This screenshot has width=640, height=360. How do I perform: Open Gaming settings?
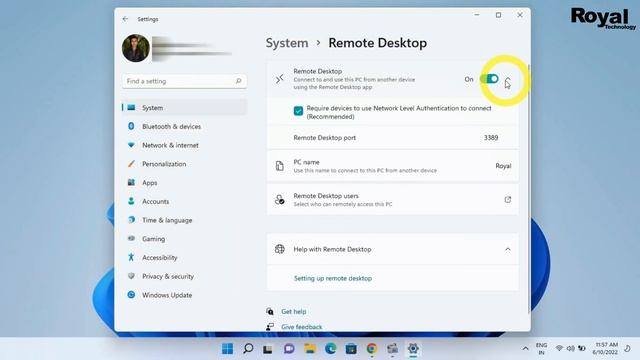(x=184, y=239)
